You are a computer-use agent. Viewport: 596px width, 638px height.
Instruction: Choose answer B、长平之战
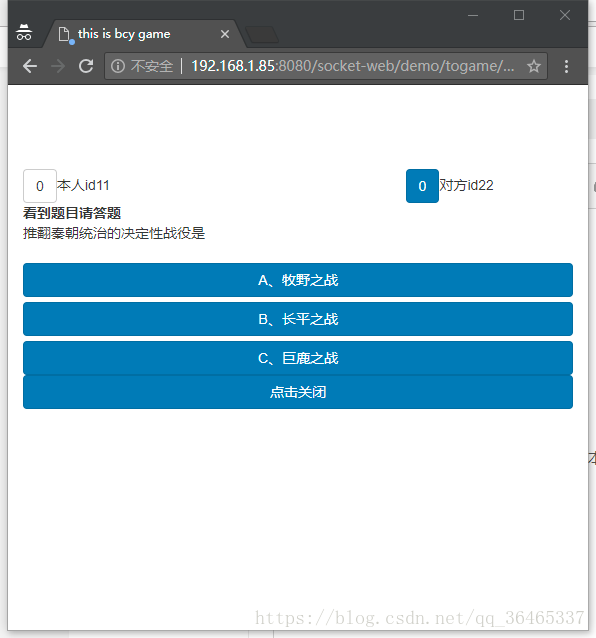coord(298,319)
